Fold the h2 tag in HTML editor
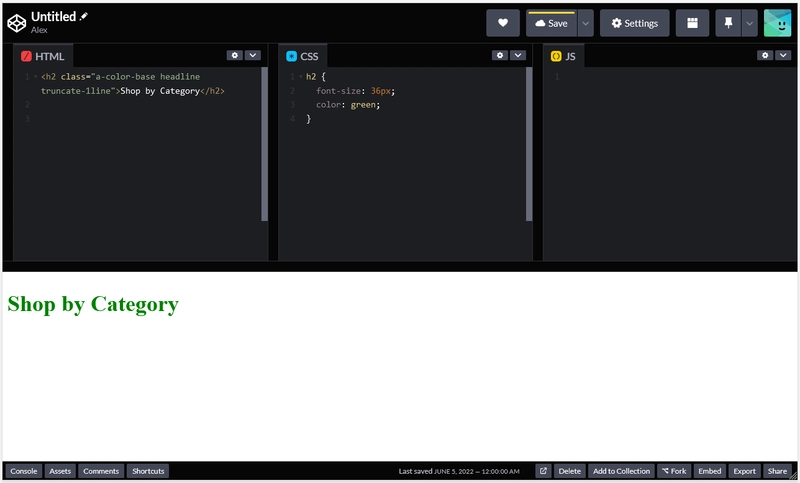Viewport: 800px width, 483px height. [35, 77]
